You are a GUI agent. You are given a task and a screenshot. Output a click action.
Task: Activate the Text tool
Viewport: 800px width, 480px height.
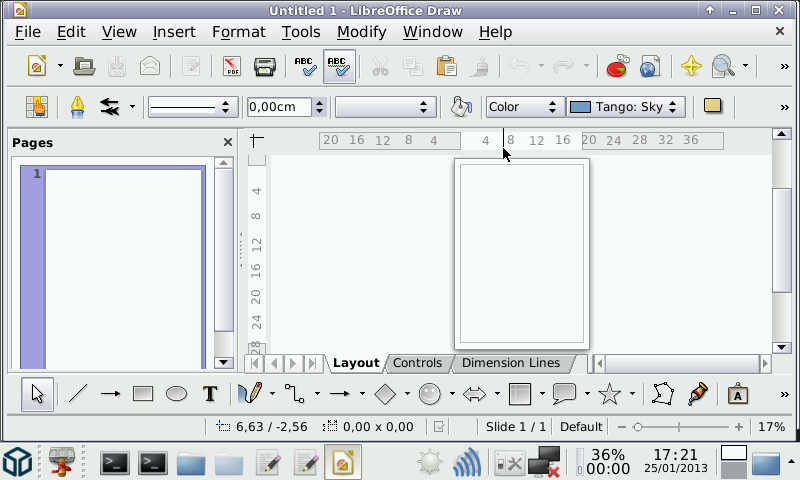[x=210, y=394]
